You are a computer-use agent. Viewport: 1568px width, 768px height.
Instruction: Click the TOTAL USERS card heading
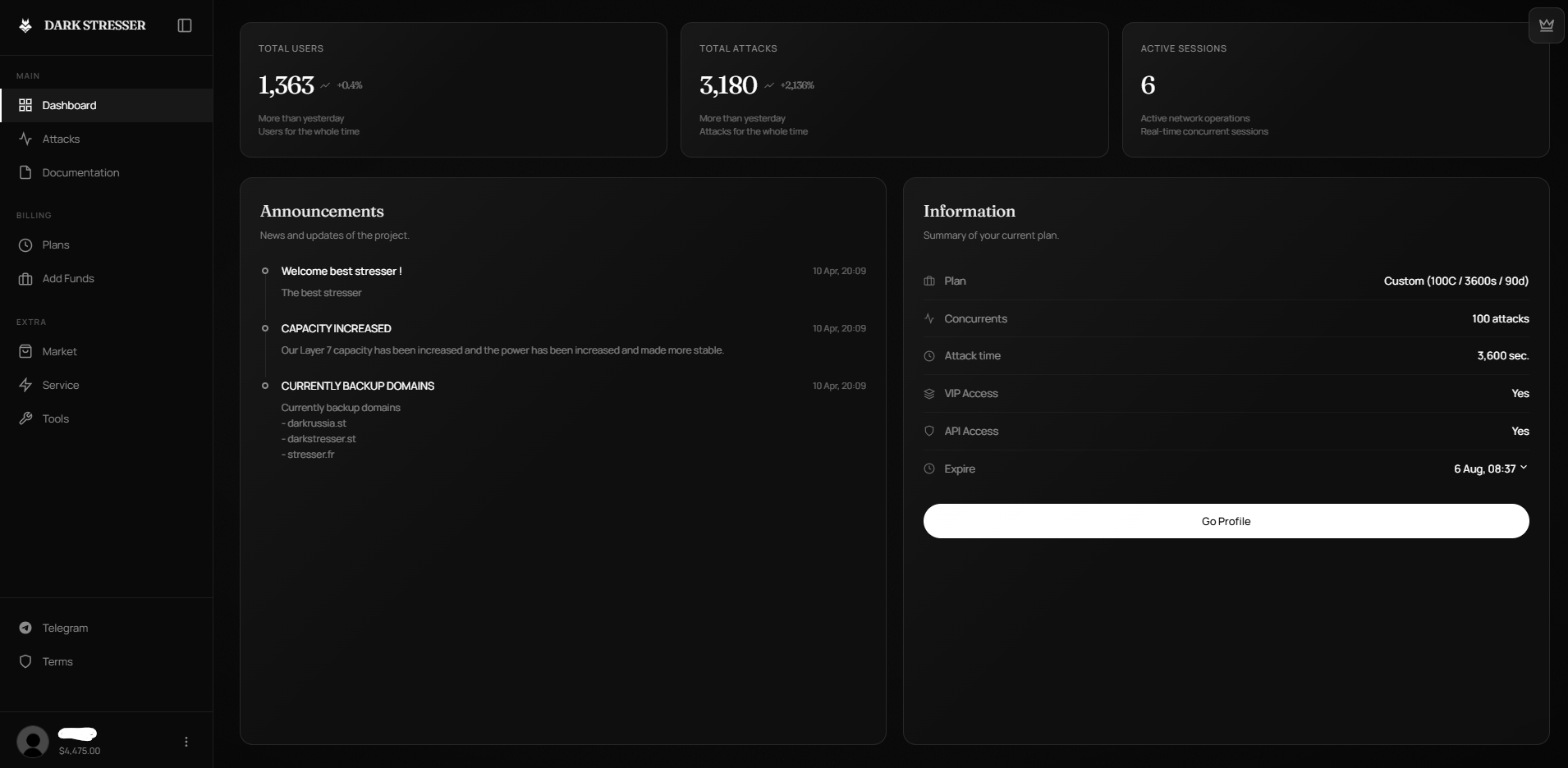pyautogui.click(x=291, y=48)
